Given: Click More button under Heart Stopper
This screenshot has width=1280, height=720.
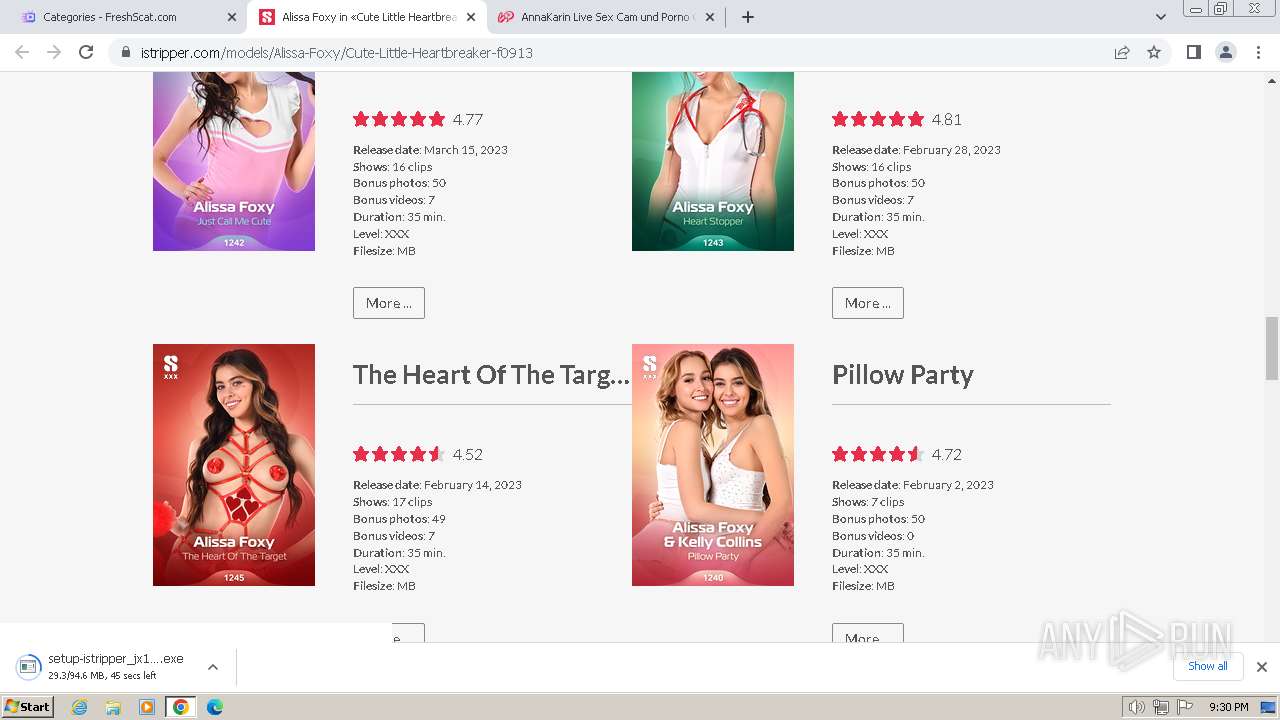Looking at the screenshot, I should click(868, 303).
